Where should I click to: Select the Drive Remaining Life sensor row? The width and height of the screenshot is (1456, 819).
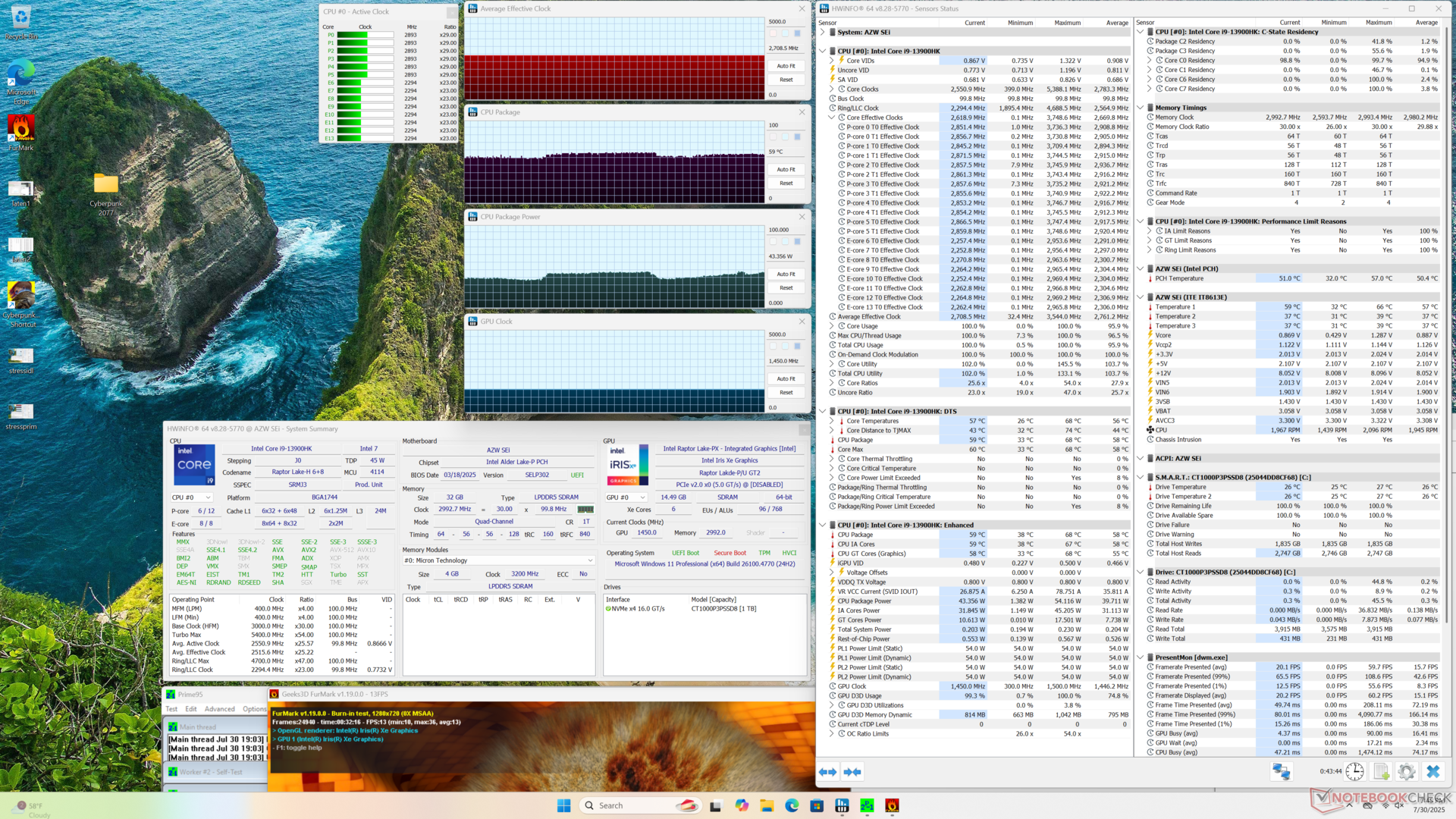[x=1292, y=506]
